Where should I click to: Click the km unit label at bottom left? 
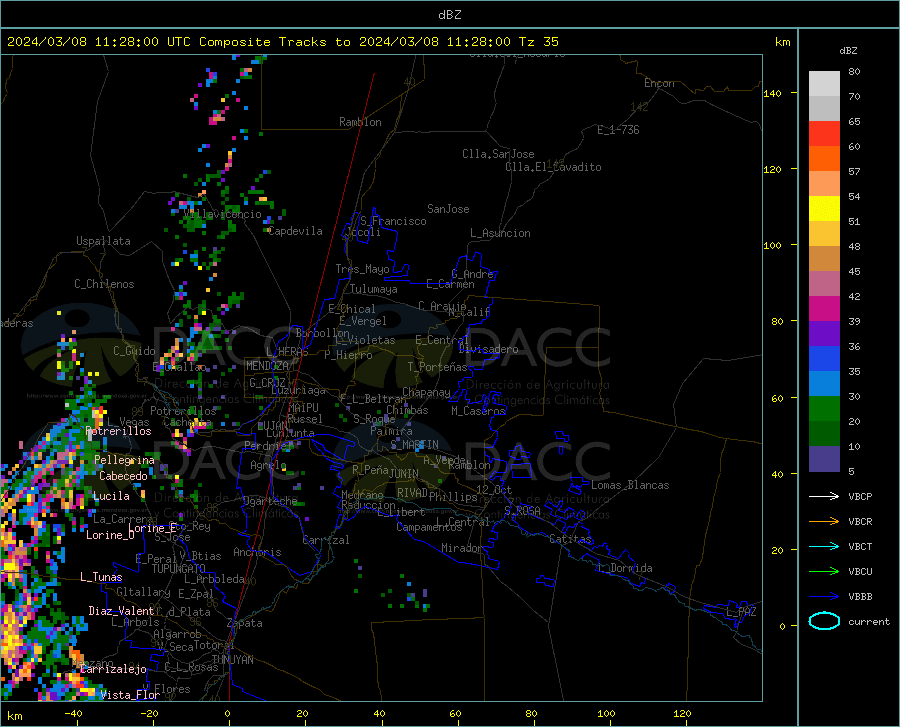pyautogui.click(x=15, y=716)
